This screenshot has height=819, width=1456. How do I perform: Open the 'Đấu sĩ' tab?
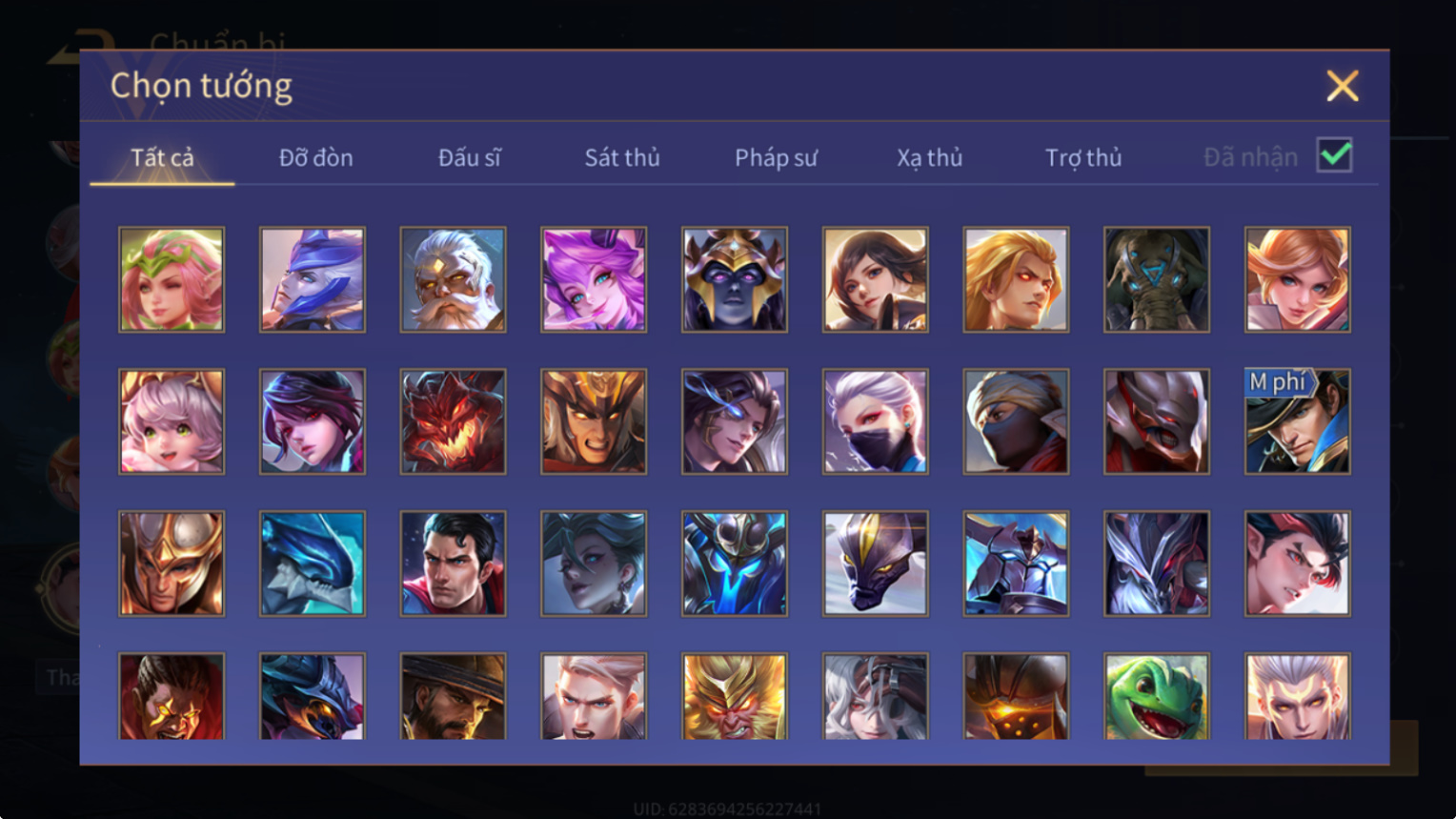[469, 157]
